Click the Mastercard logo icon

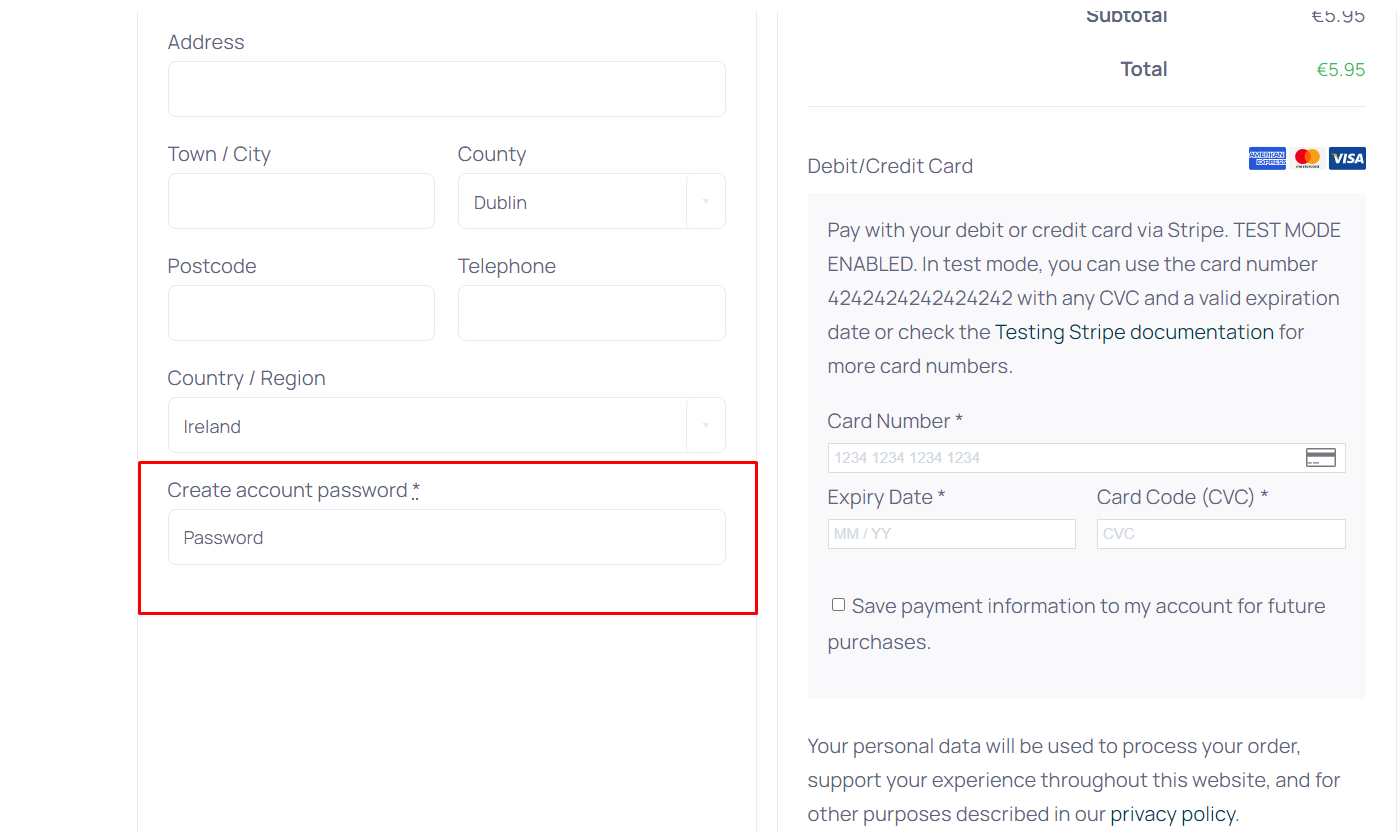pyautogui.click(x=1307, y=158)
